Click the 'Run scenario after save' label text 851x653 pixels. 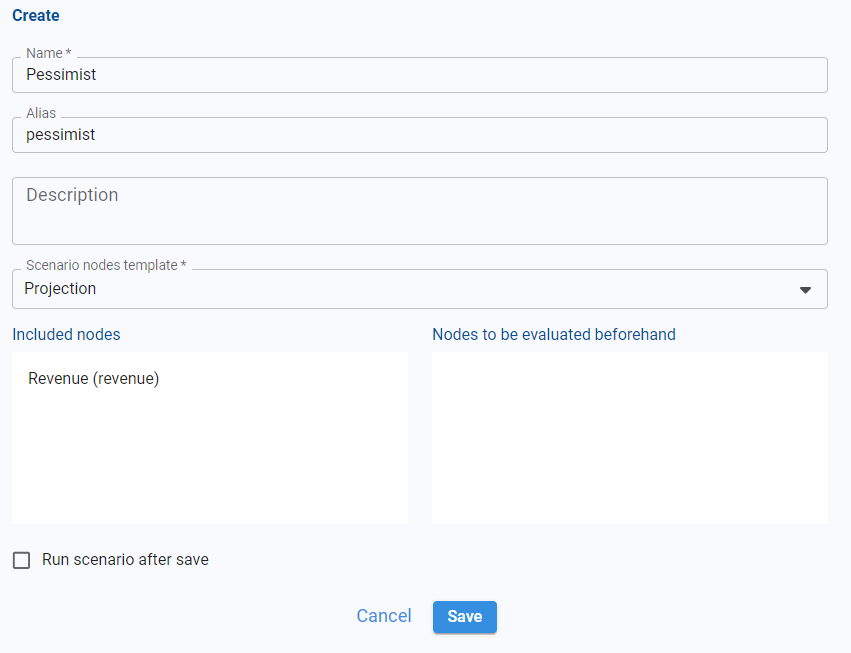125,560
